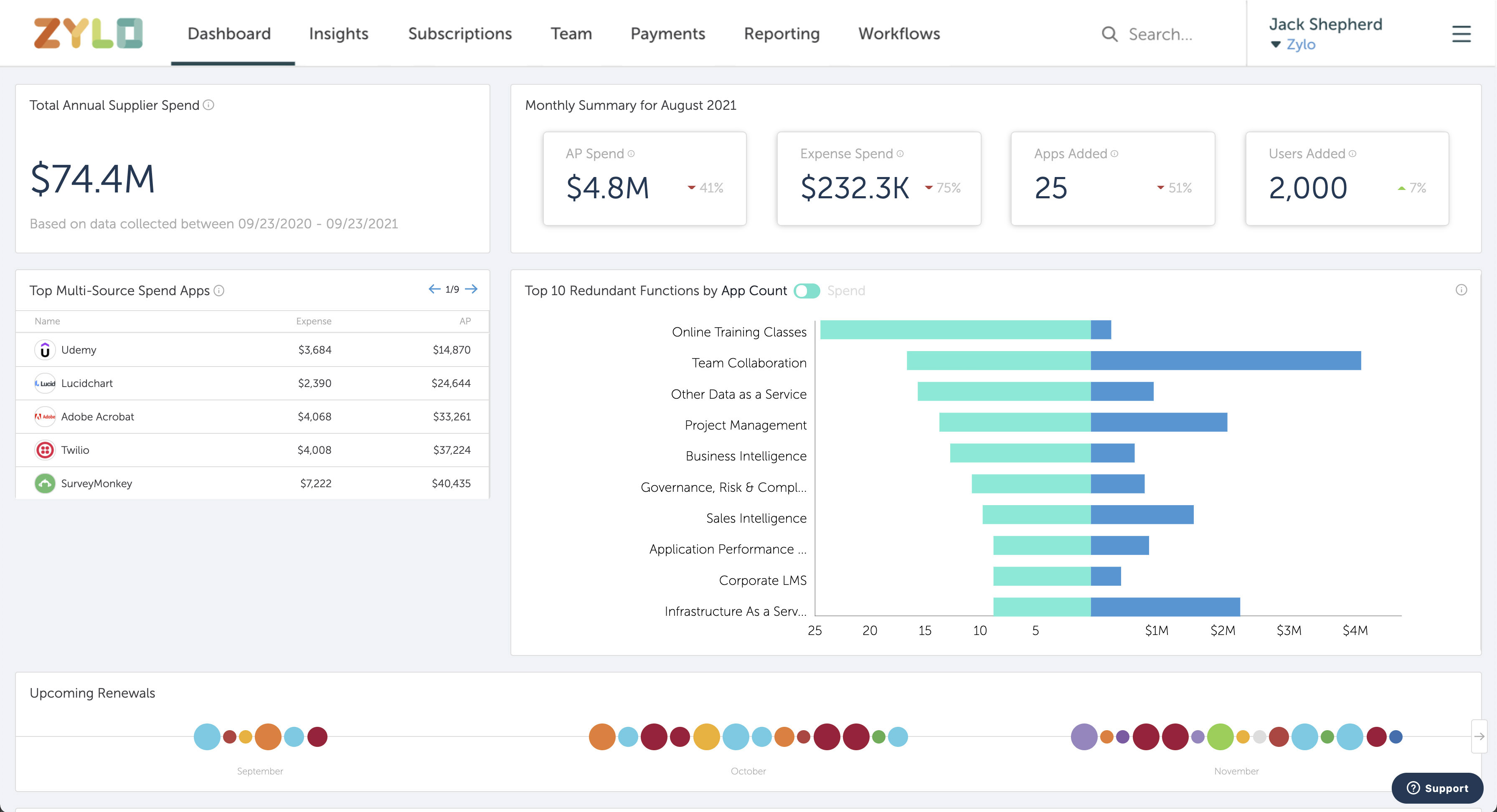Open the hamburger menu icon

pos(1461,34)
